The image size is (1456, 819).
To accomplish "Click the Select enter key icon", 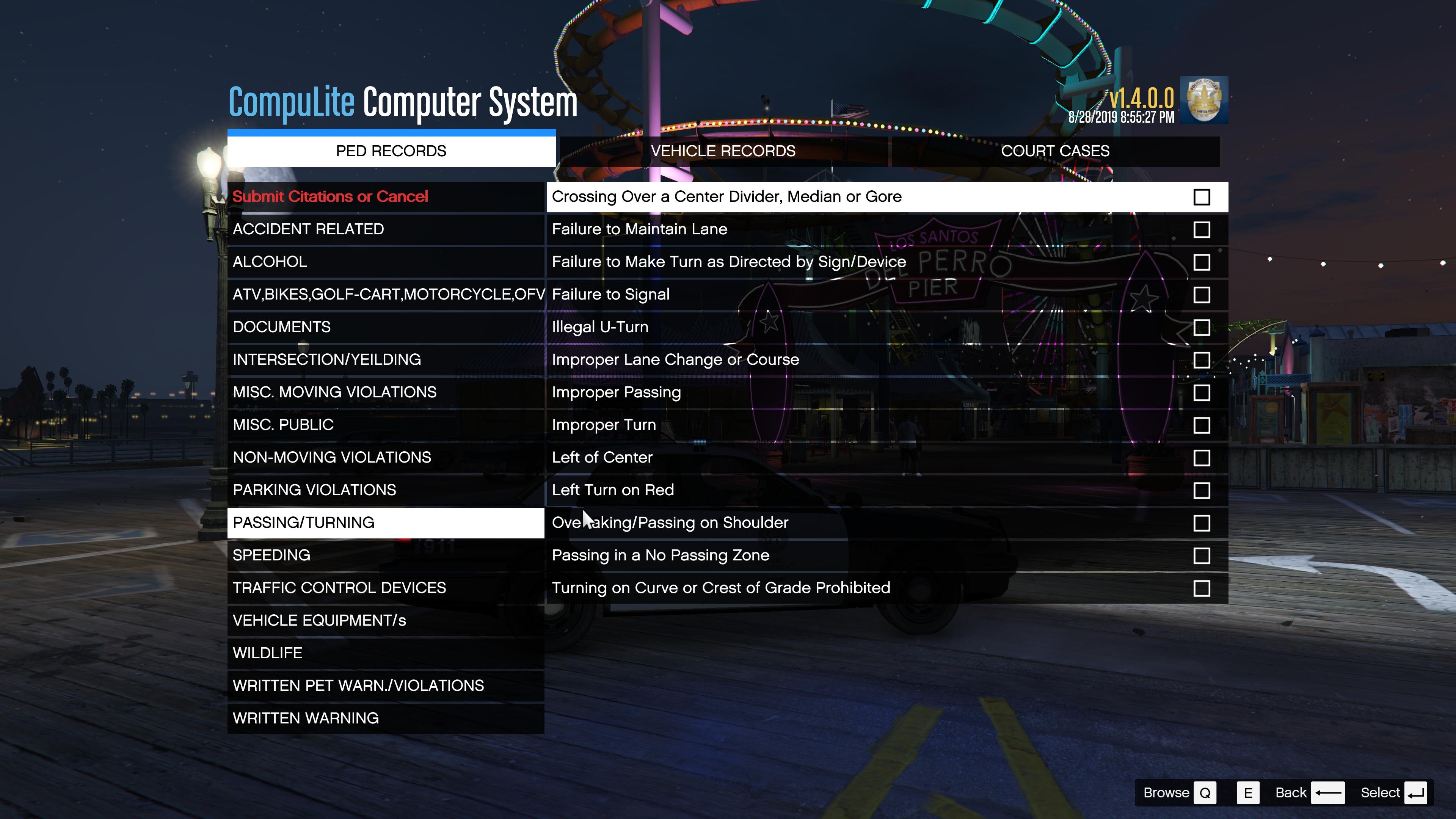I will (x=1415, y=793).
